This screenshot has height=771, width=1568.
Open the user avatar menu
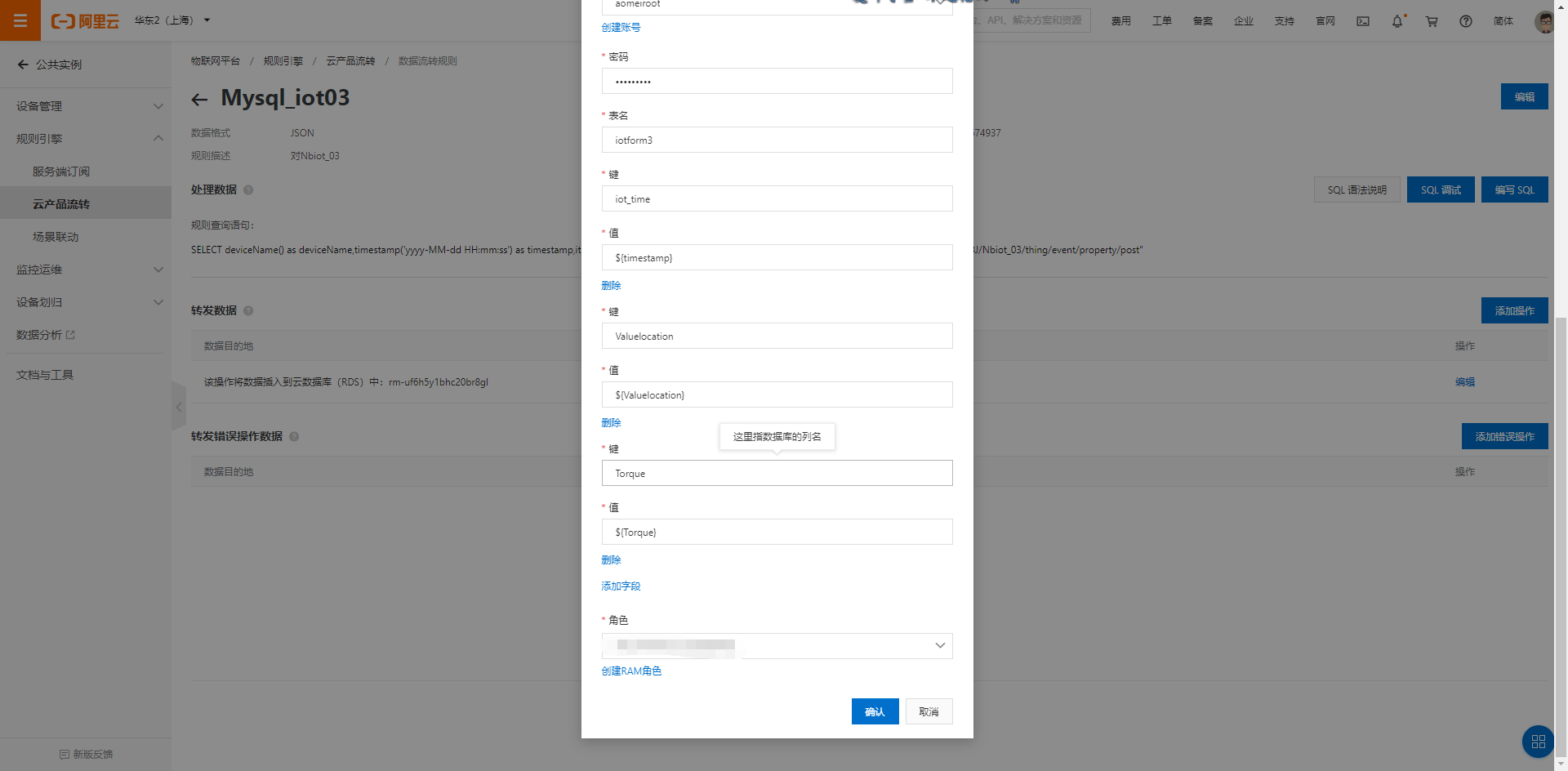point(1543,21)
